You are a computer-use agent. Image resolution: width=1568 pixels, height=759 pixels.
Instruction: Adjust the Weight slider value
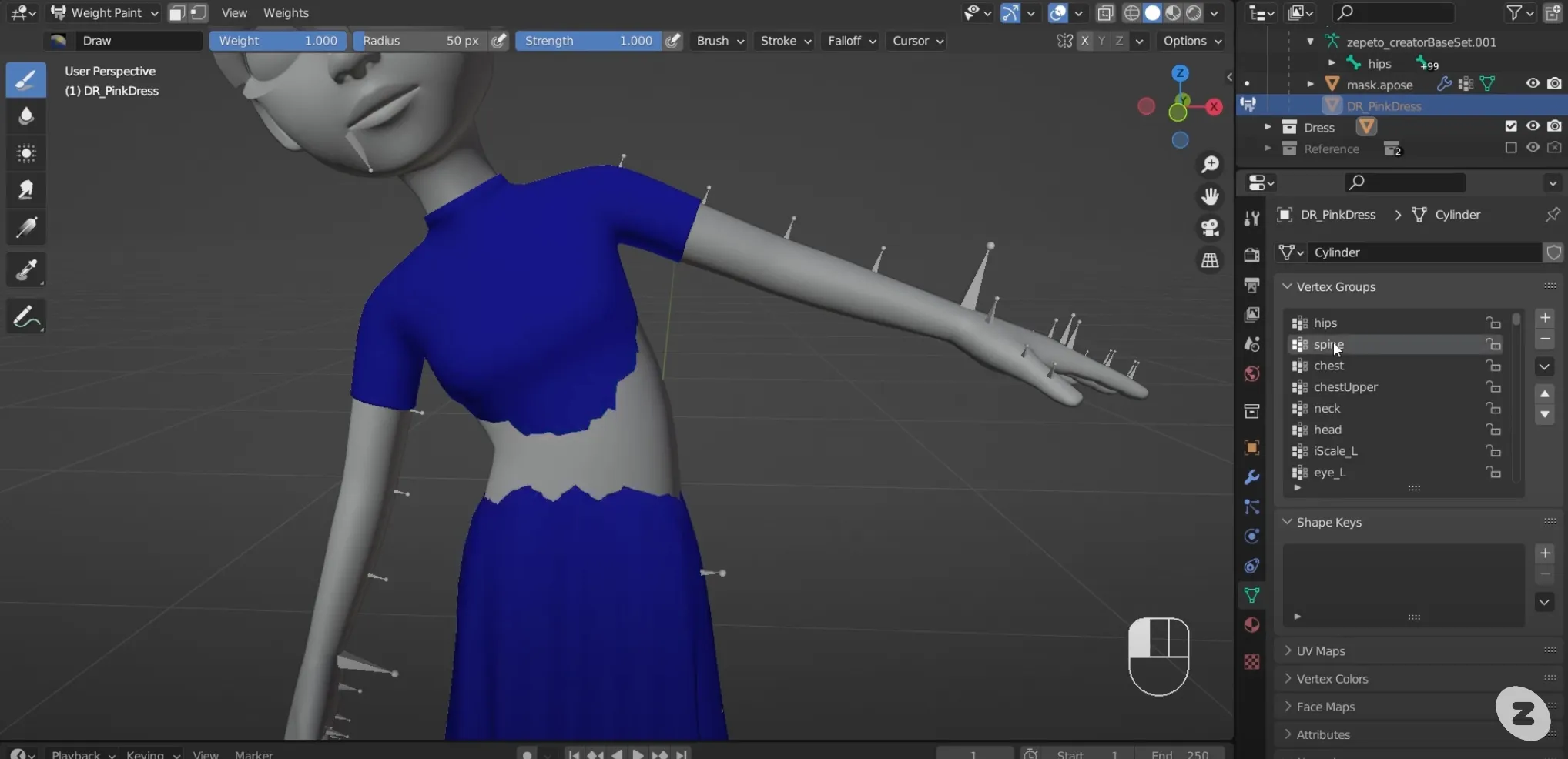278,41
